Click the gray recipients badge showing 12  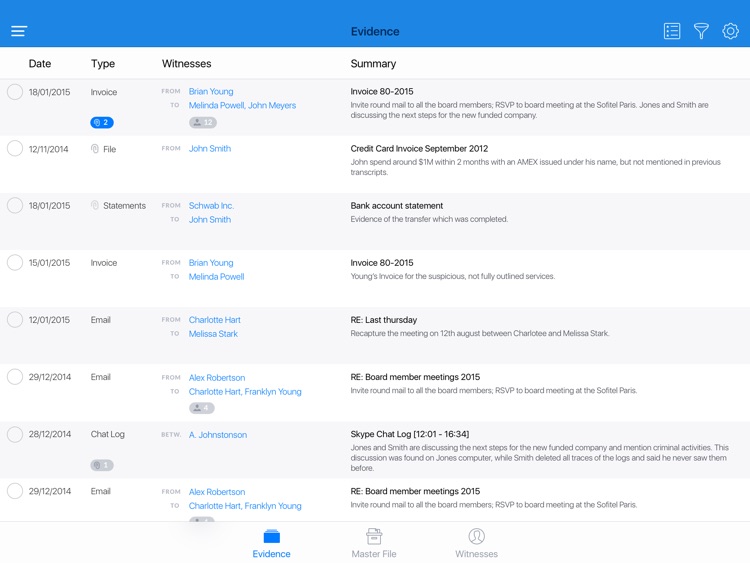[x=203, y=123]
